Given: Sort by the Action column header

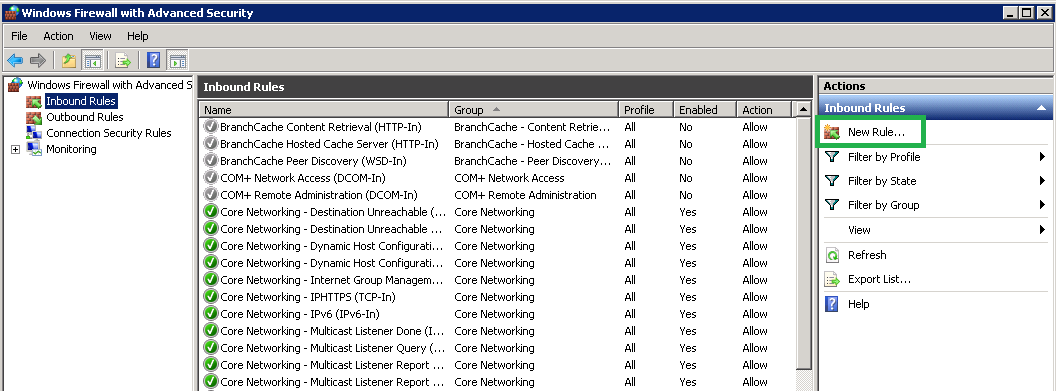Looking at the screenshot, I should pos(765,110).
